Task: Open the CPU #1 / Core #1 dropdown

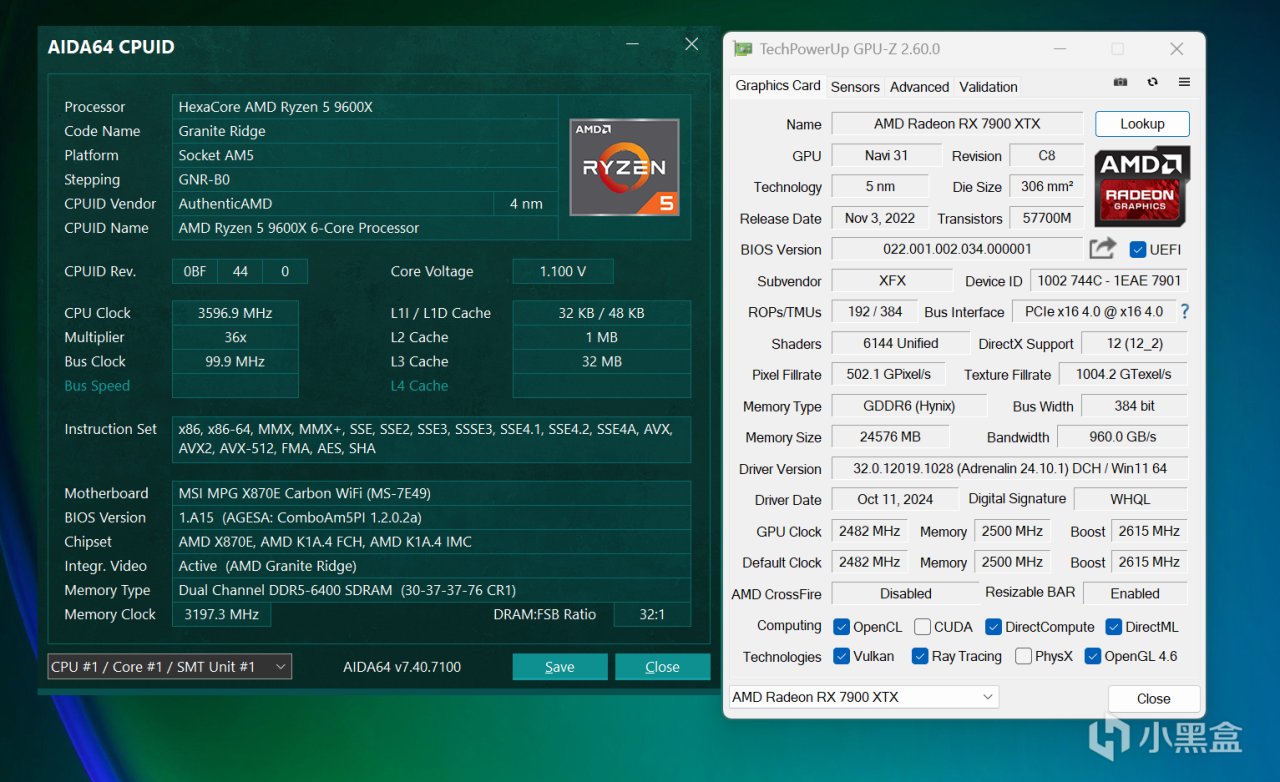Action: point(170,666)
